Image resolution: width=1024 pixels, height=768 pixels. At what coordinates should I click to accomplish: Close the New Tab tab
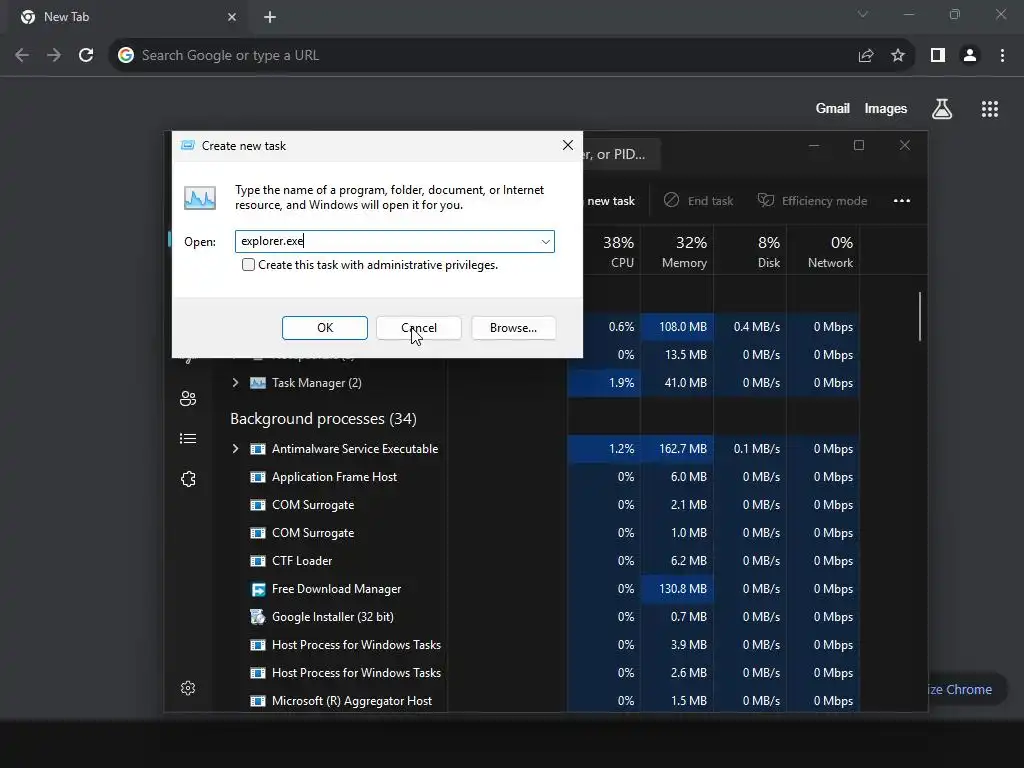(232, 17)
